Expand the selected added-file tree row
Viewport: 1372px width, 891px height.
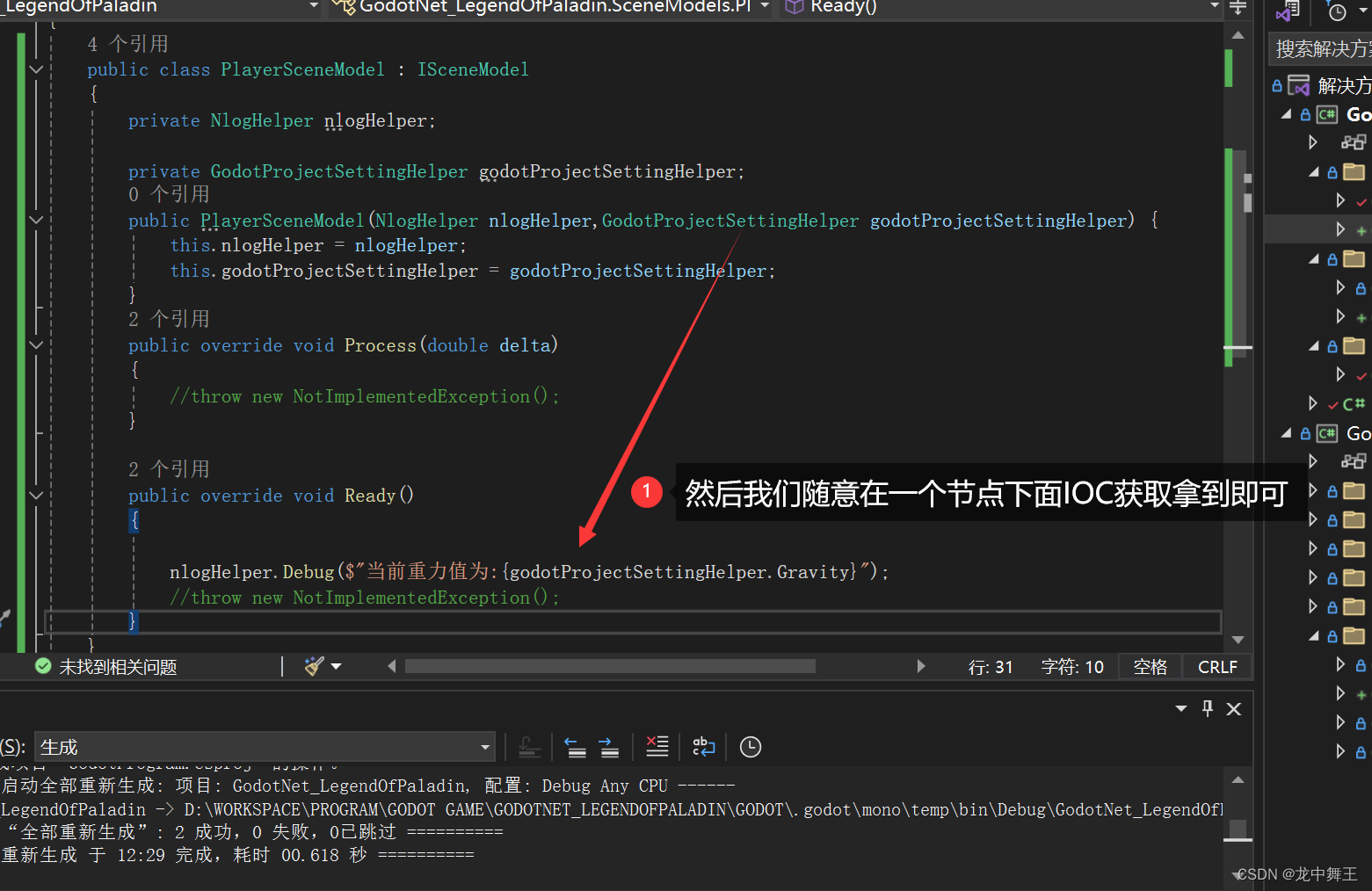click(x=1339, y=229)
